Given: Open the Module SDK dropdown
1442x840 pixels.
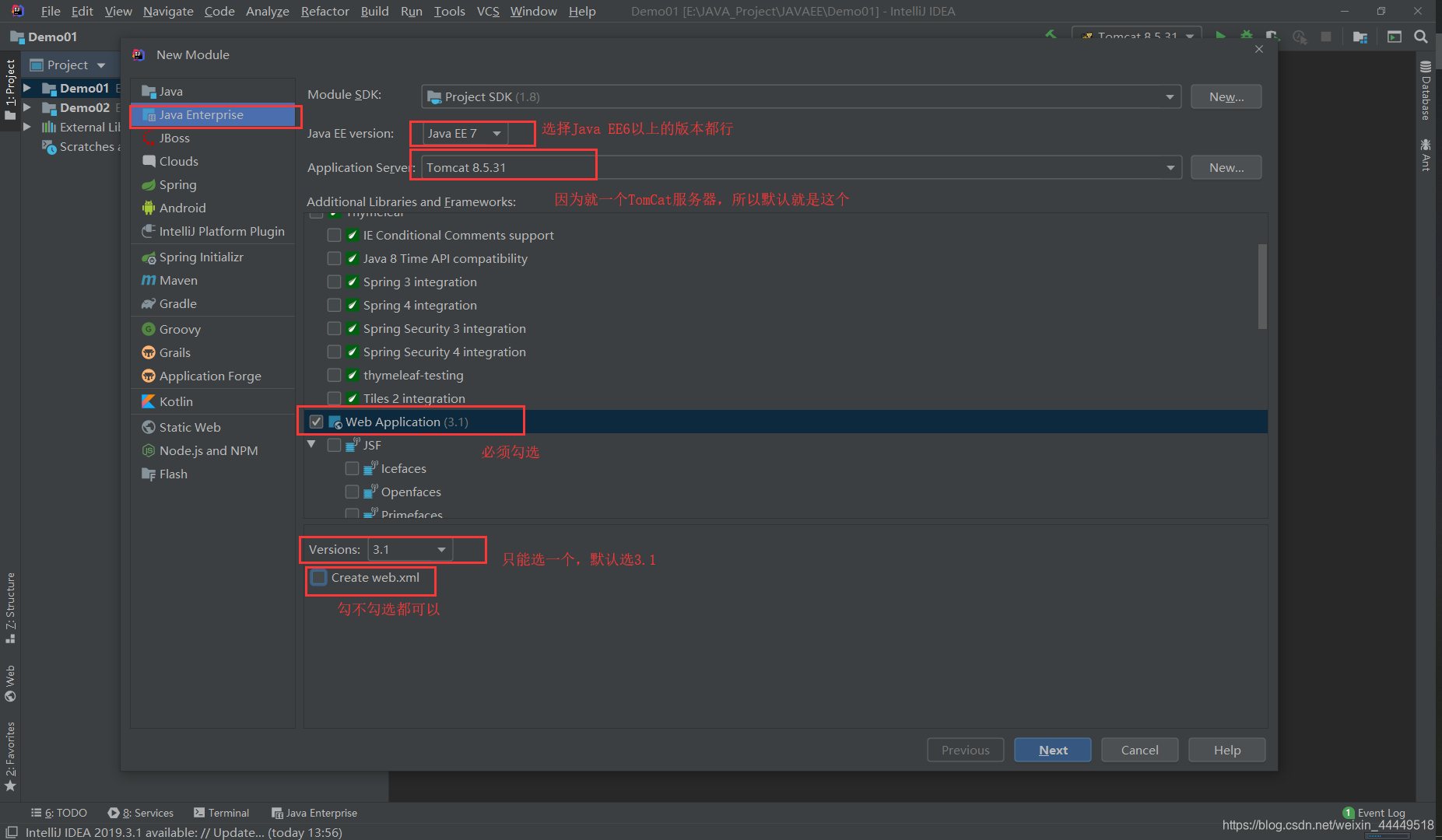Looking at the screenshot, I should pyautogui.click(x=801, y=96).
